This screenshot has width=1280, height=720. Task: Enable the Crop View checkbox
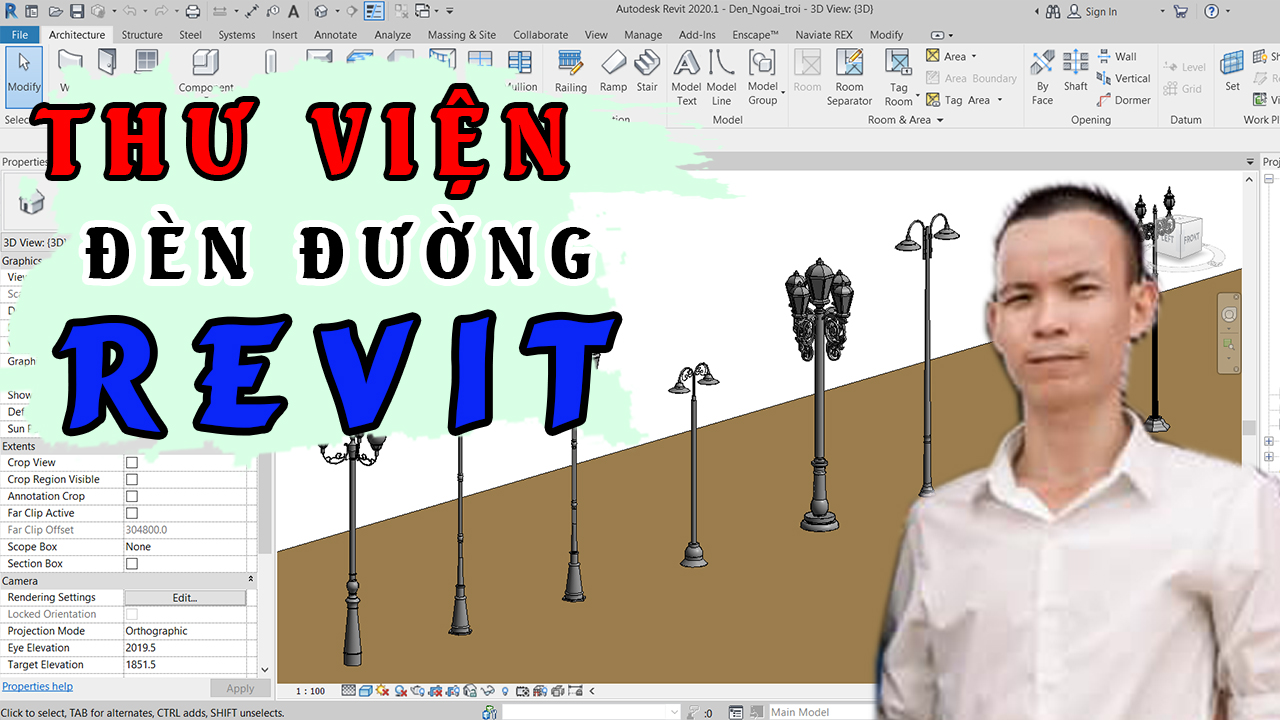131,463
